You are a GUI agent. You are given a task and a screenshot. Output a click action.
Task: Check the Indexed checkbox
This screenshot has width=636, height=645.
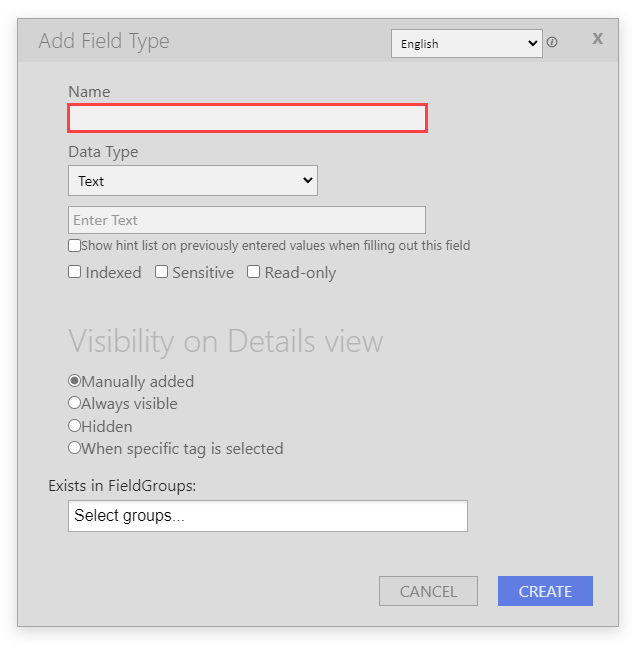74,272
